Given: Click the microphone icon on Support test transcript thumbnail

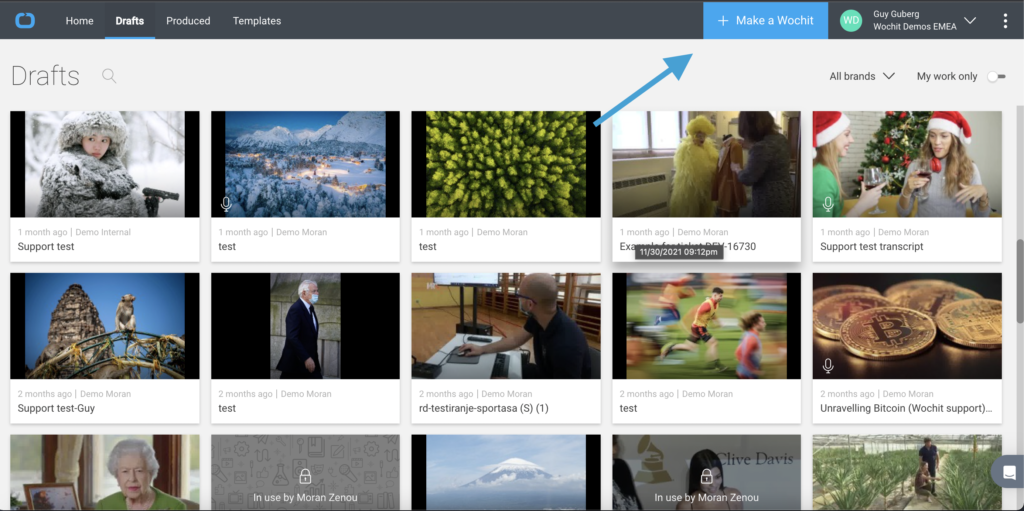Looking at the screenshot, I should 828,205.
